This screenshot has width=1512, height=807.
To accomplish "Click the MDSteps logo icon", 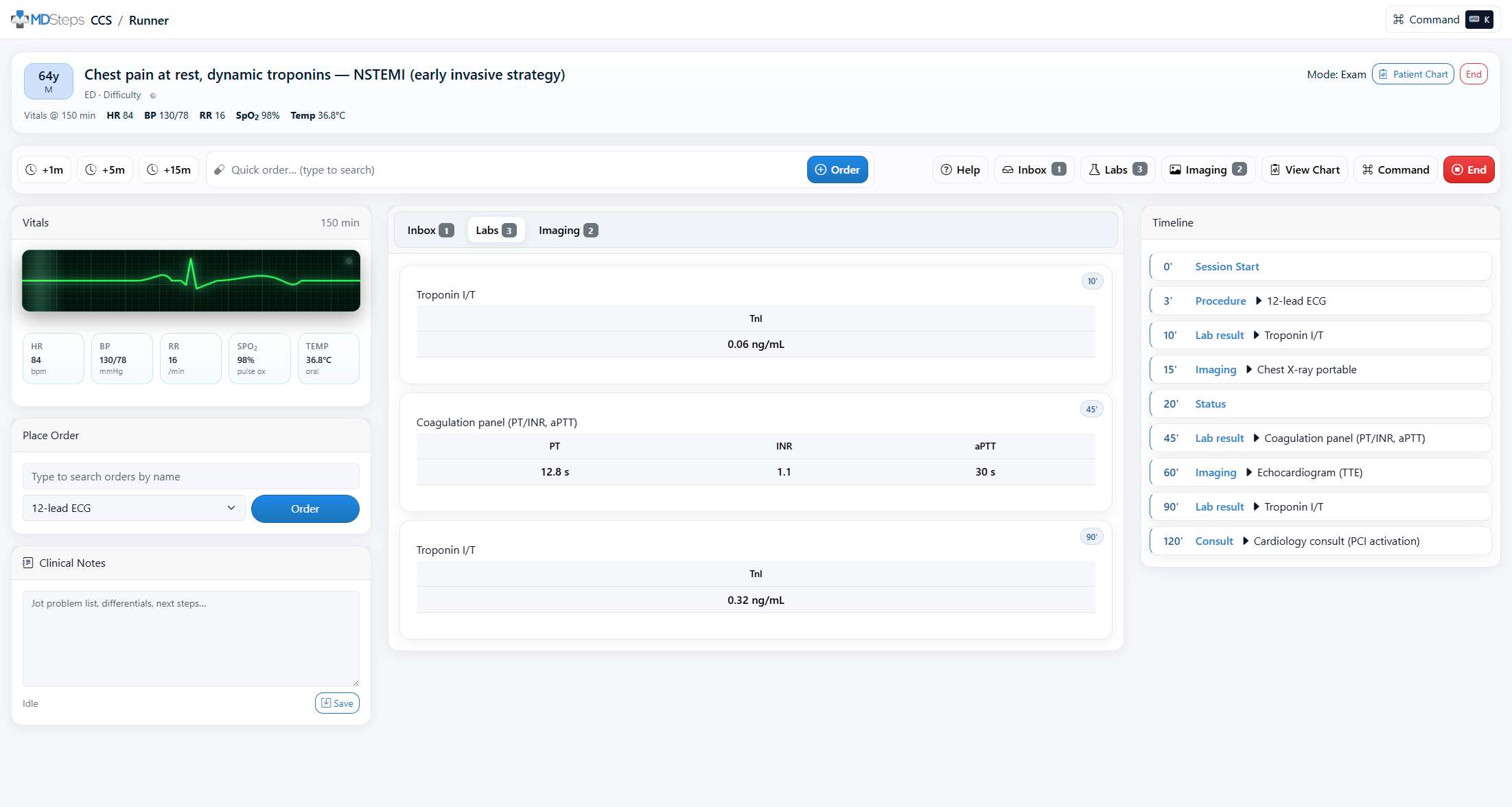I will pyautogui.click(x=19, y=19).
